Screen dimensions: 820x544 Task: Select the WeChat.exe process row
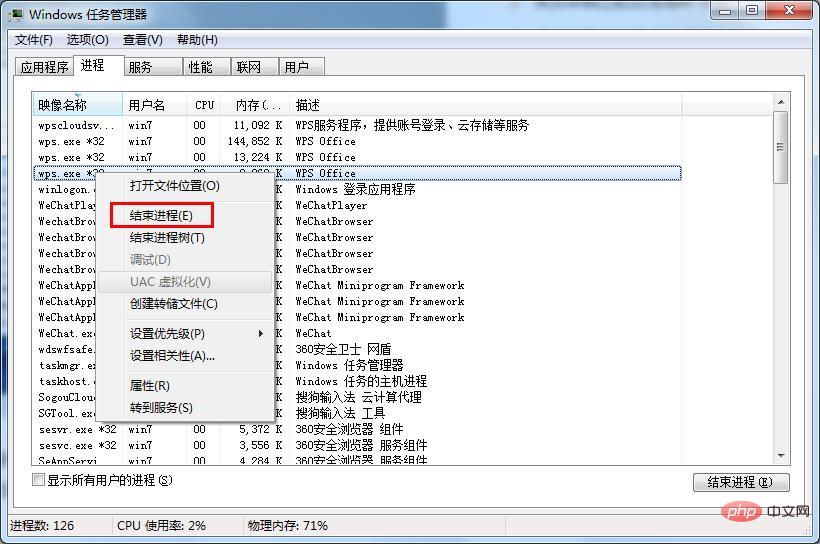click(x=357, y=333)
